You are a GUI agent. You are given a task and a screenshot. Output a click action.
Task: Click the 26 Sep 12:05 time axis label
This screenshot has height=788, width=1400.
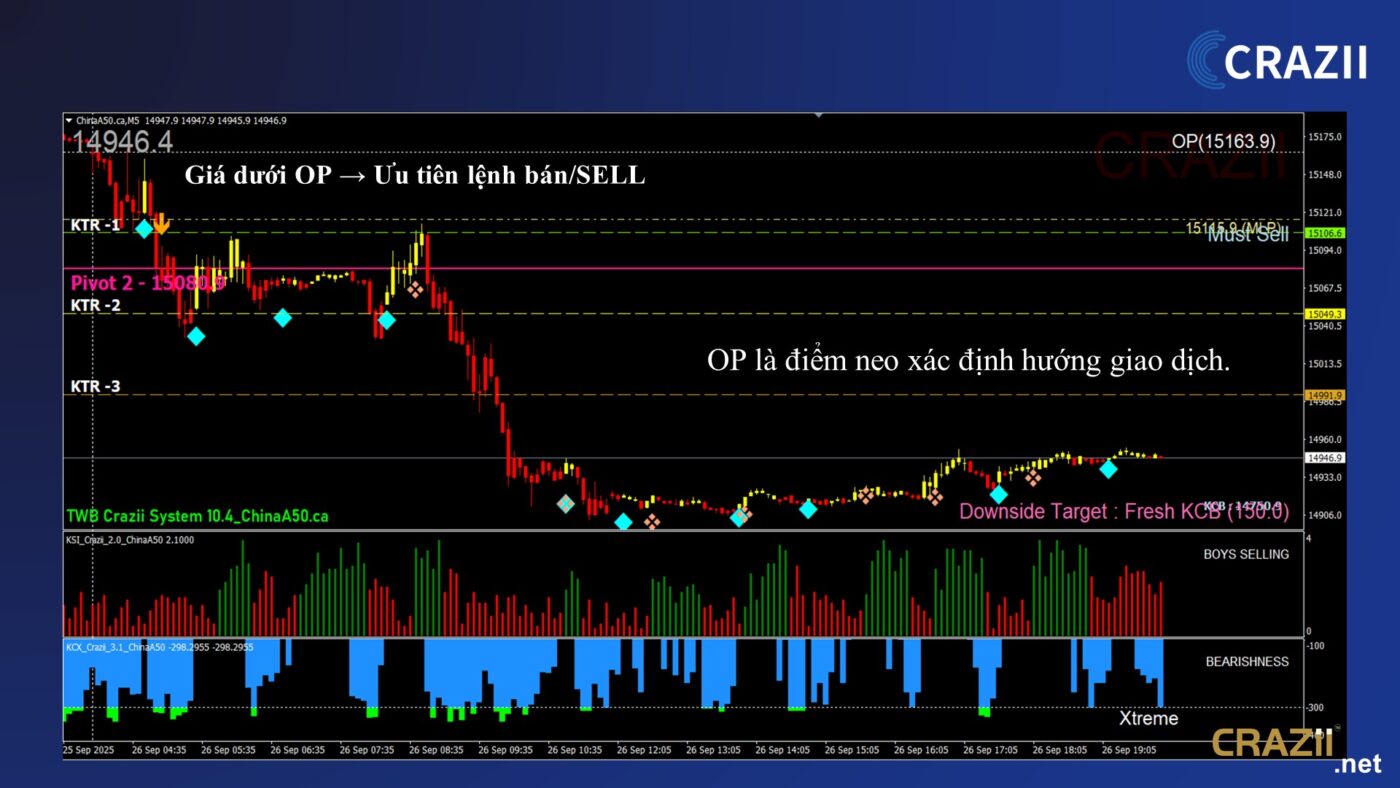pyautogui.click(x=643, y=749)
